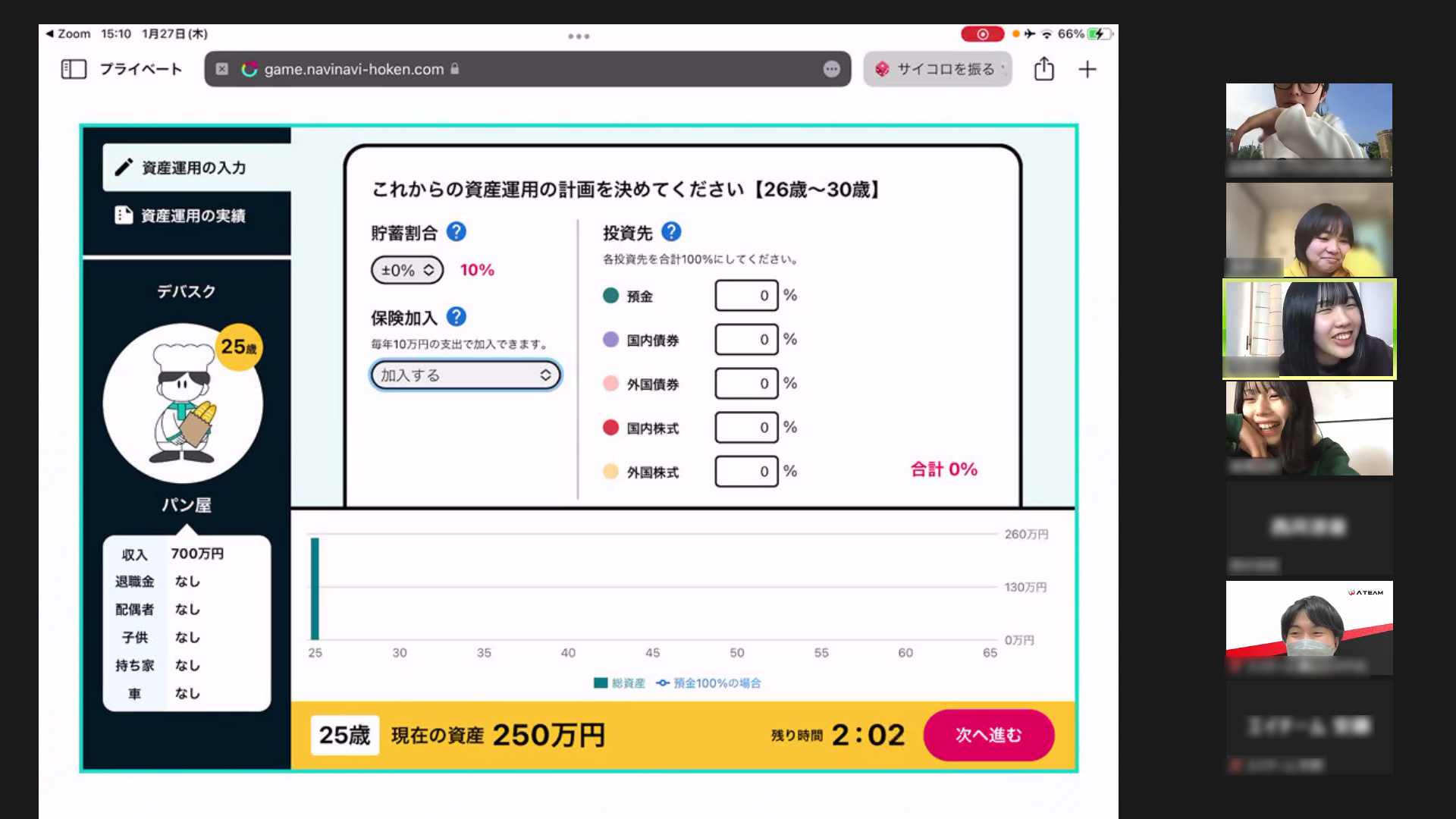Click the help icon next to 投資先
Image resolution: width=1456 pixels, height=819 pixels.
671,232
